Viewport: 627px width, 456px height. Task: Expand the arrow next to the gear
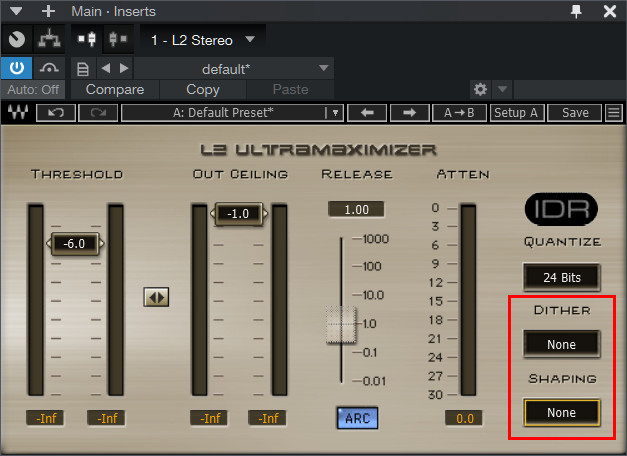coord(502,89)
